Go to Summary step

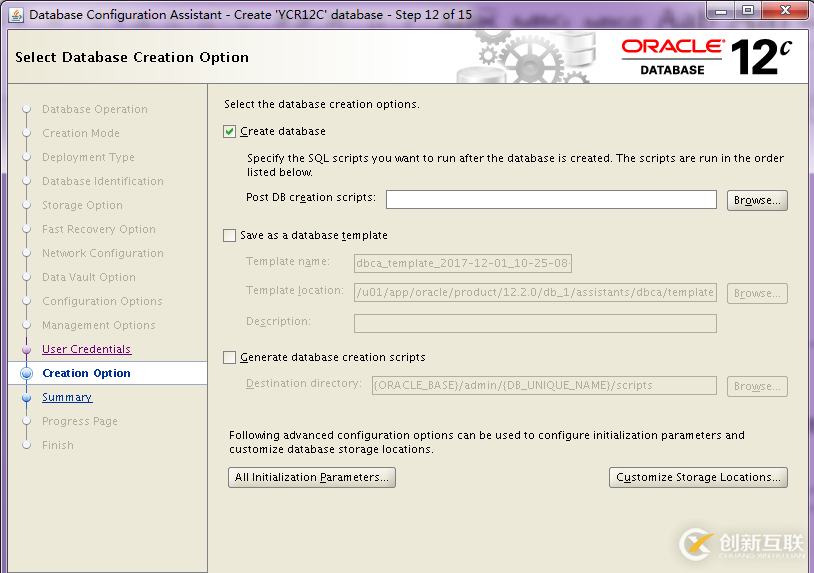[67, 397]
